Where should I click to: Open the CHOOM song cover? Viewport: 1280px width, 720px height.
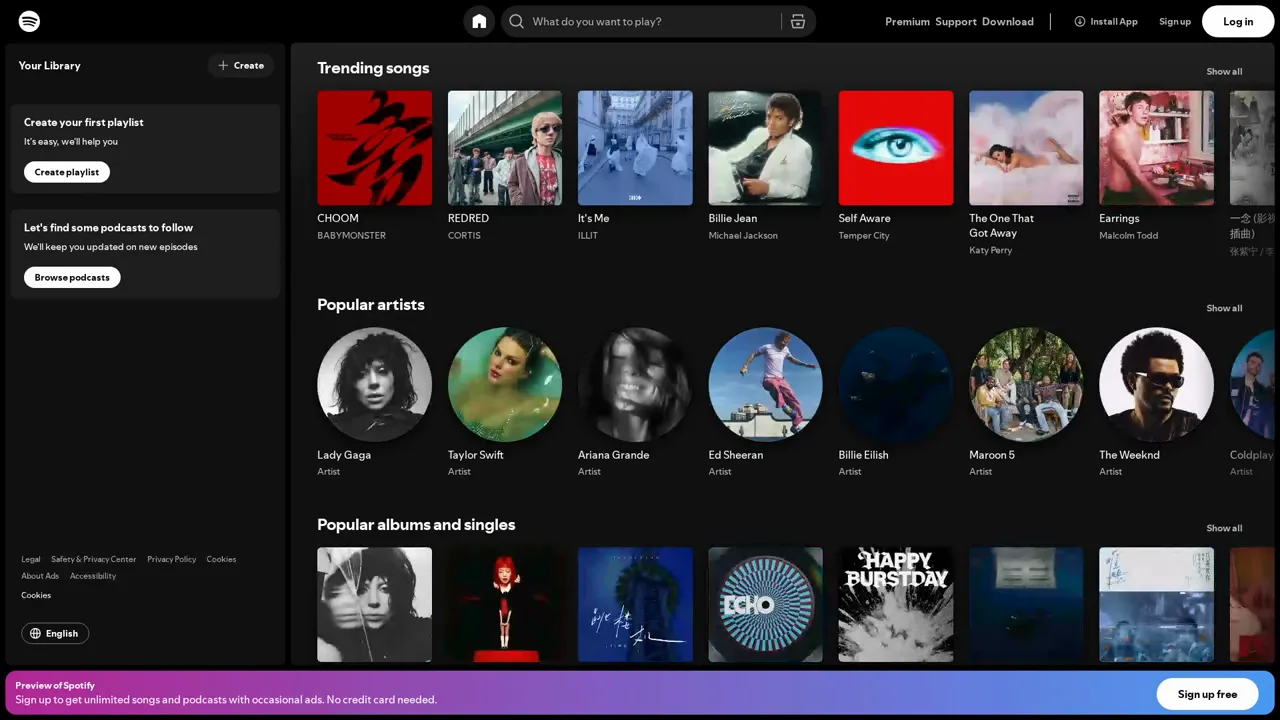(x=374, y=148)
